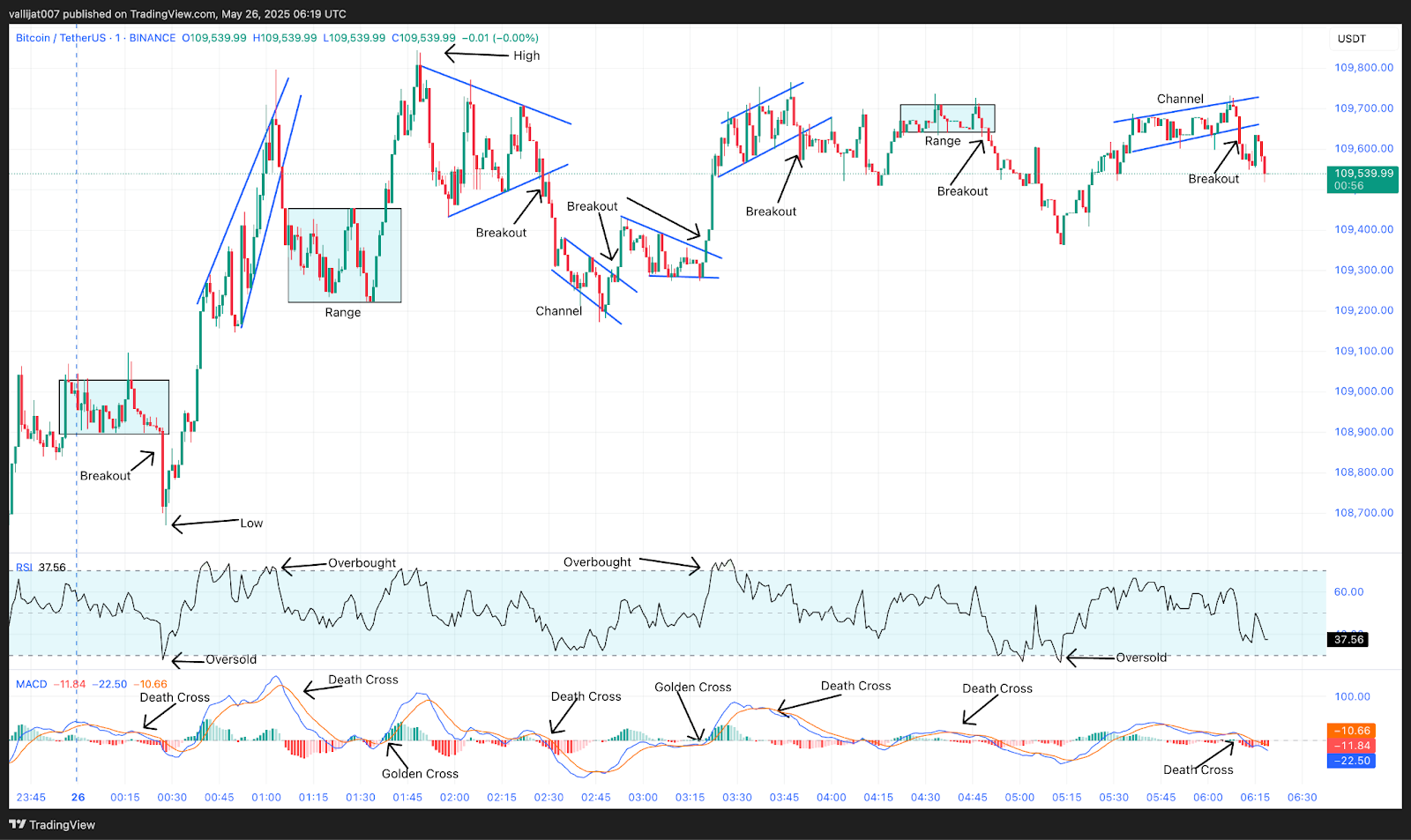Click the 06:30 time axis label

coord(1302,798)
